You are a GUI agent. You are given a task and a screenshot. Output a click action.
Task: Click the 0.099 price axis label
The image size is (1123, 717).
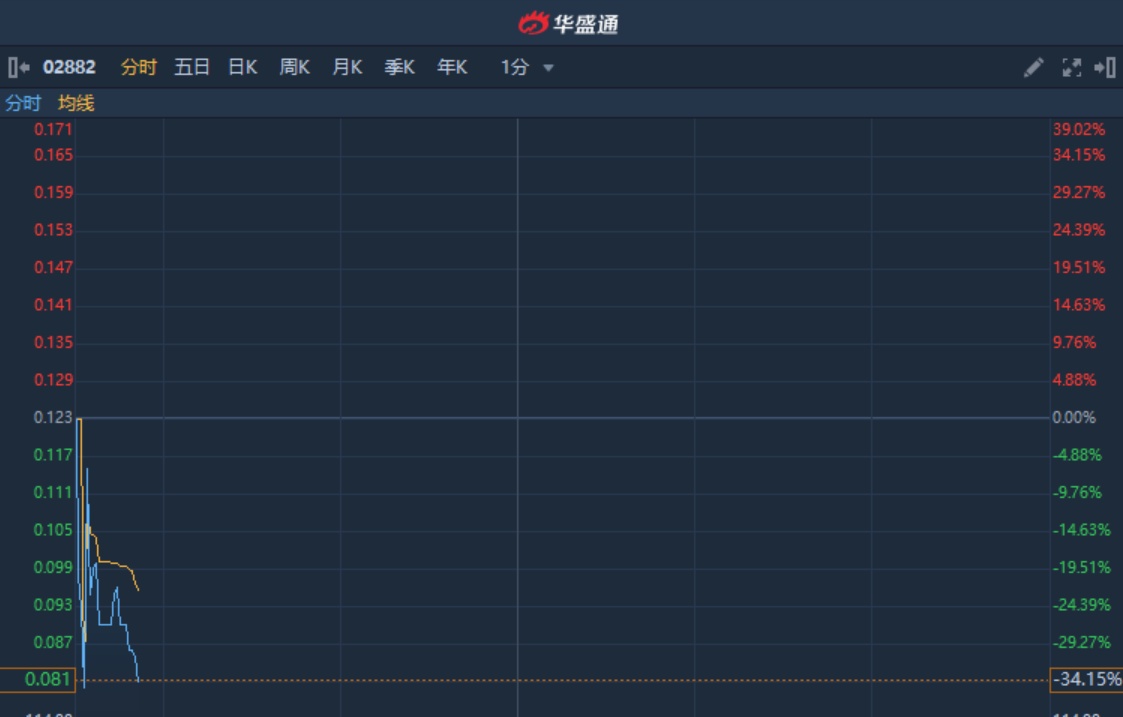click(x=53, y=567)
